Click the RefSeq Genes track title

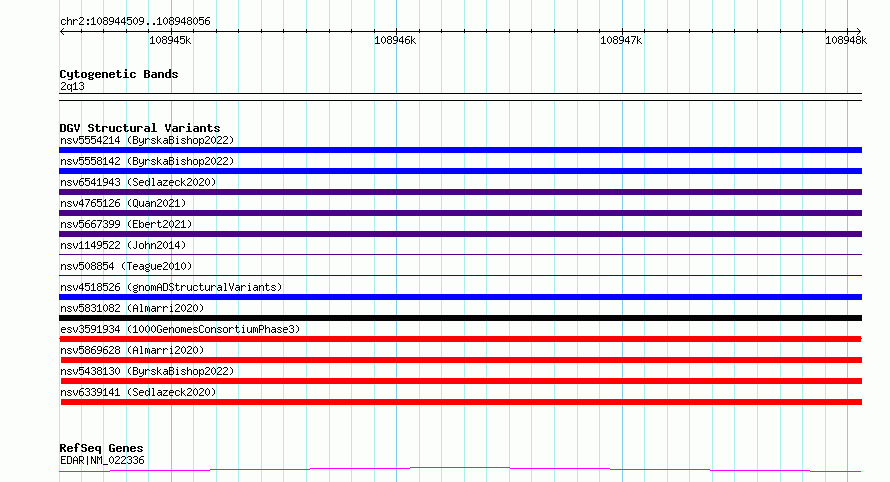click(x=101, y=448)
